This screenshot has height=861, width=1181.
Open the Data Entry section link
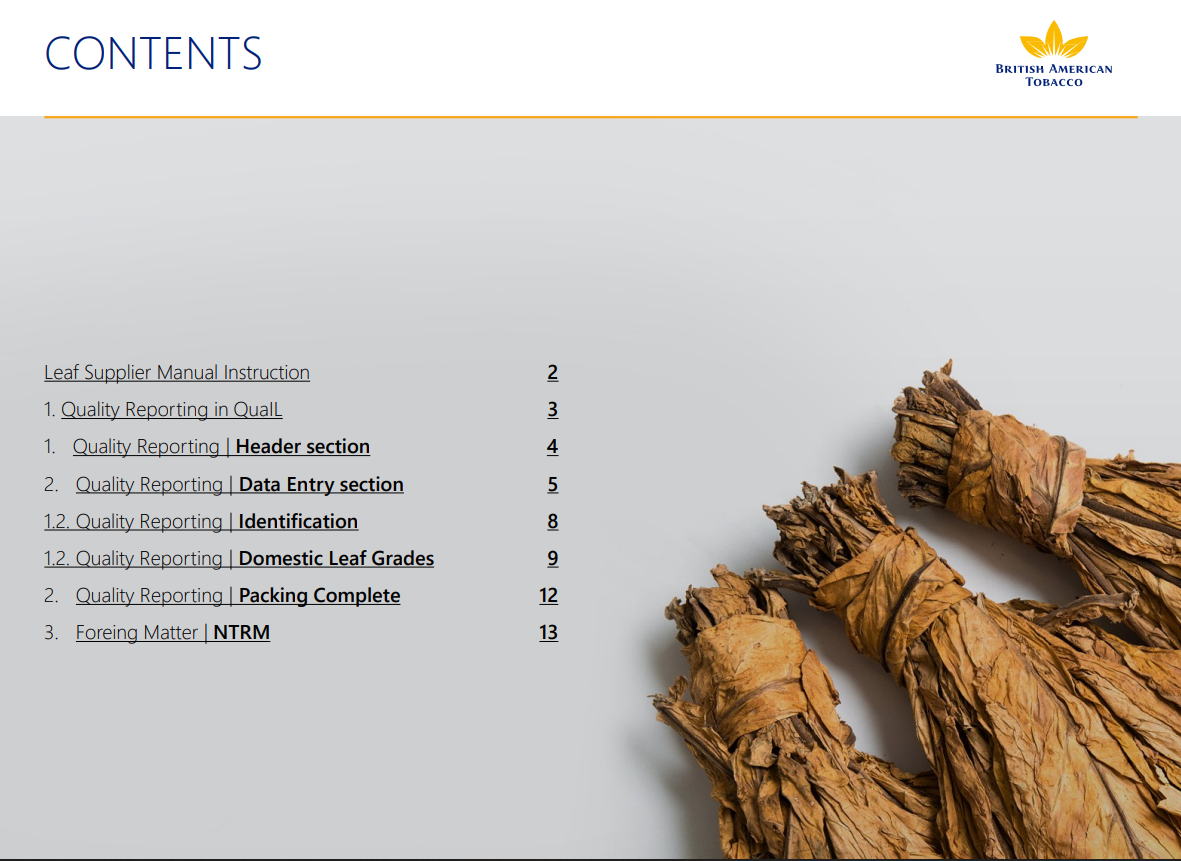click(x=239, y=485)
